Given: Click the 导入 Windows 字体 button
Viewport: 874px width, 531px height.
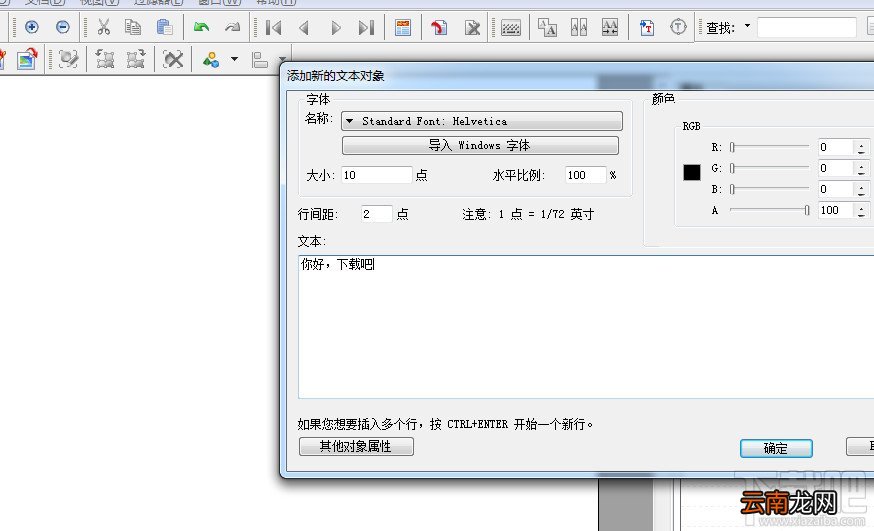Looking at the screenshot, I should point(480,145).
